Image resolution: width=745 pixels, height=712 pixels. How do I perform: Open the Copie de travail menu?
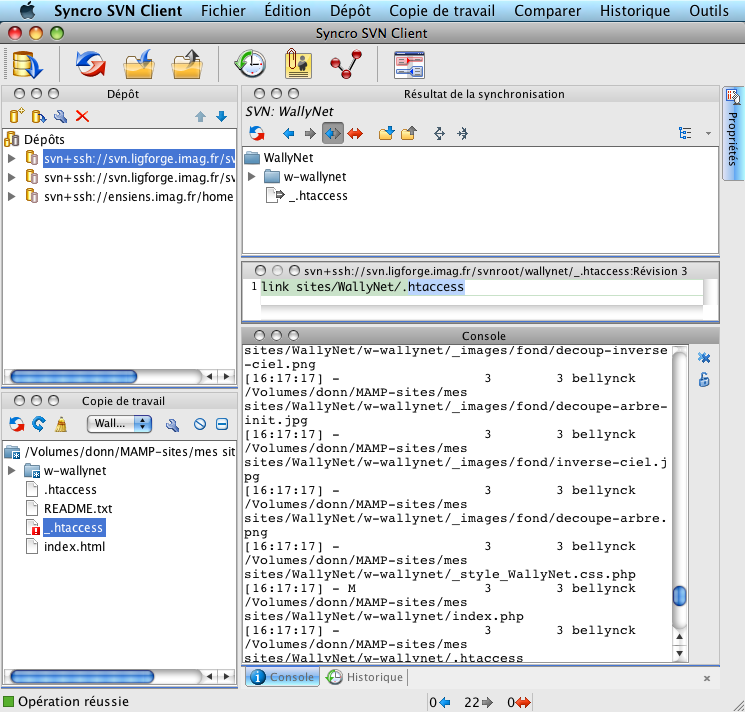[442, 10]
